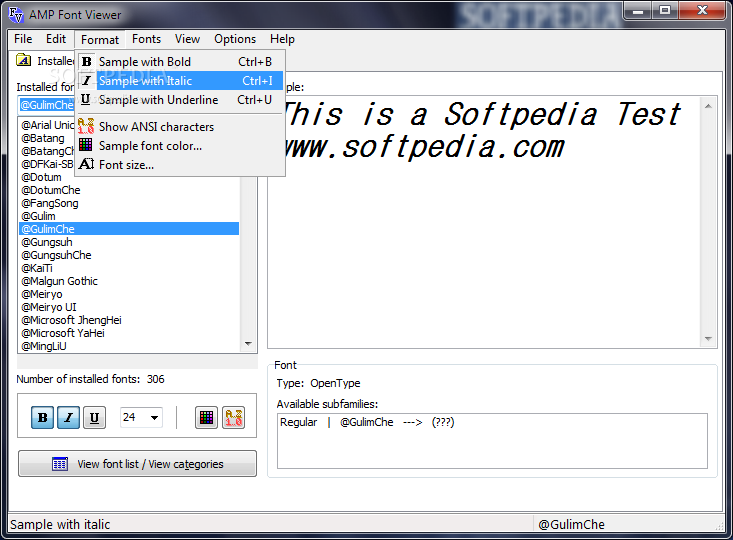
Task: Open the Help menu
Action: [x=282, y=39]
